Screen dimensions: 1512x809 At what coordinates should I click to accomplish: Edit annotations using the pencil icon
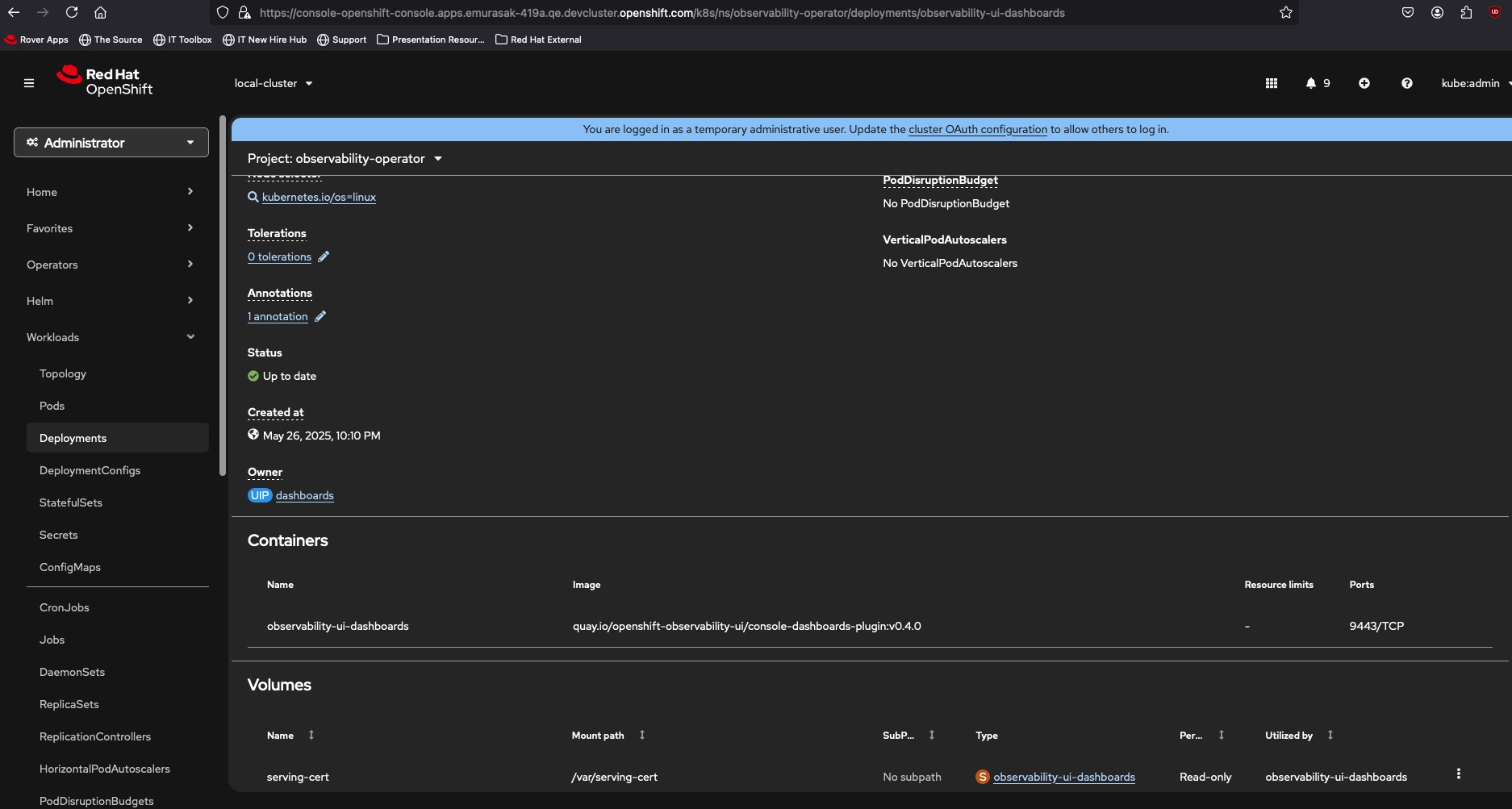(x=320, y=316)
